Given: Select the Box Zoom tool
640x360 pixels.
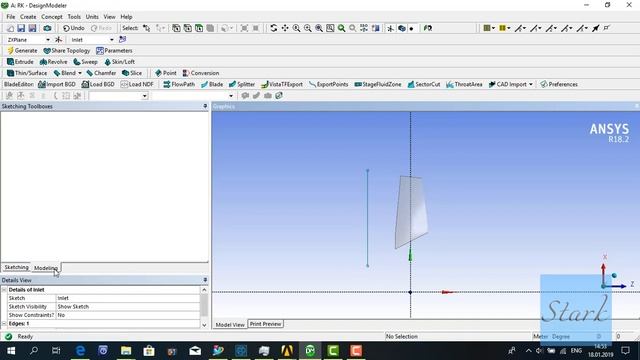Looking at the screenshot, I should click(x=330, y=28).
